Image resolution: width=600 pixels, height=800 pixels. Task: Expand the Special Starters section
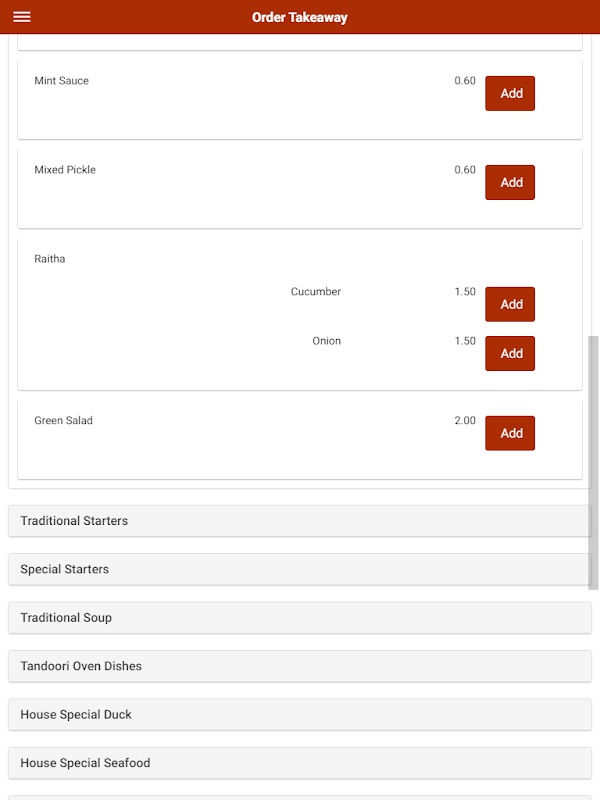point(299,569)
